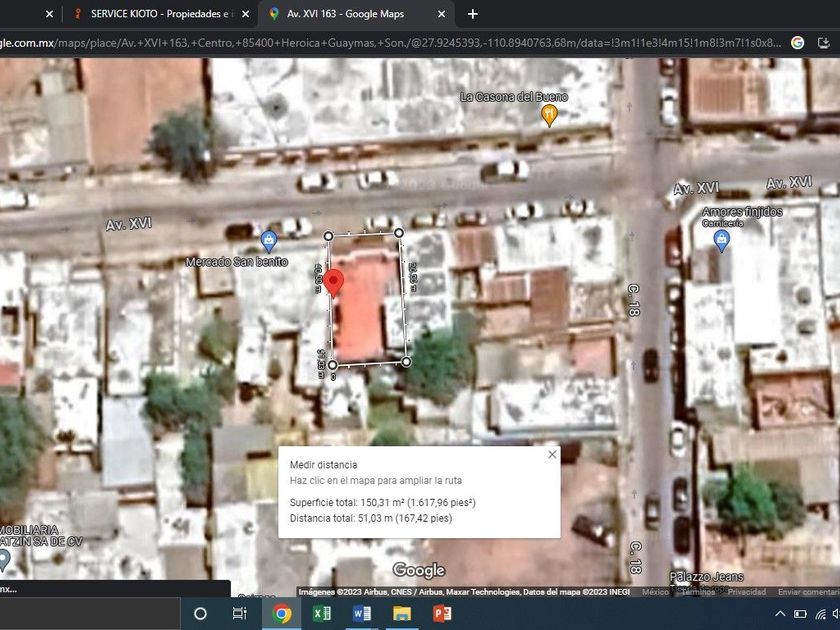The width and height of the screenshot is (840, 630).
Task: Open the Privacidad link
Action: (746, 592)
